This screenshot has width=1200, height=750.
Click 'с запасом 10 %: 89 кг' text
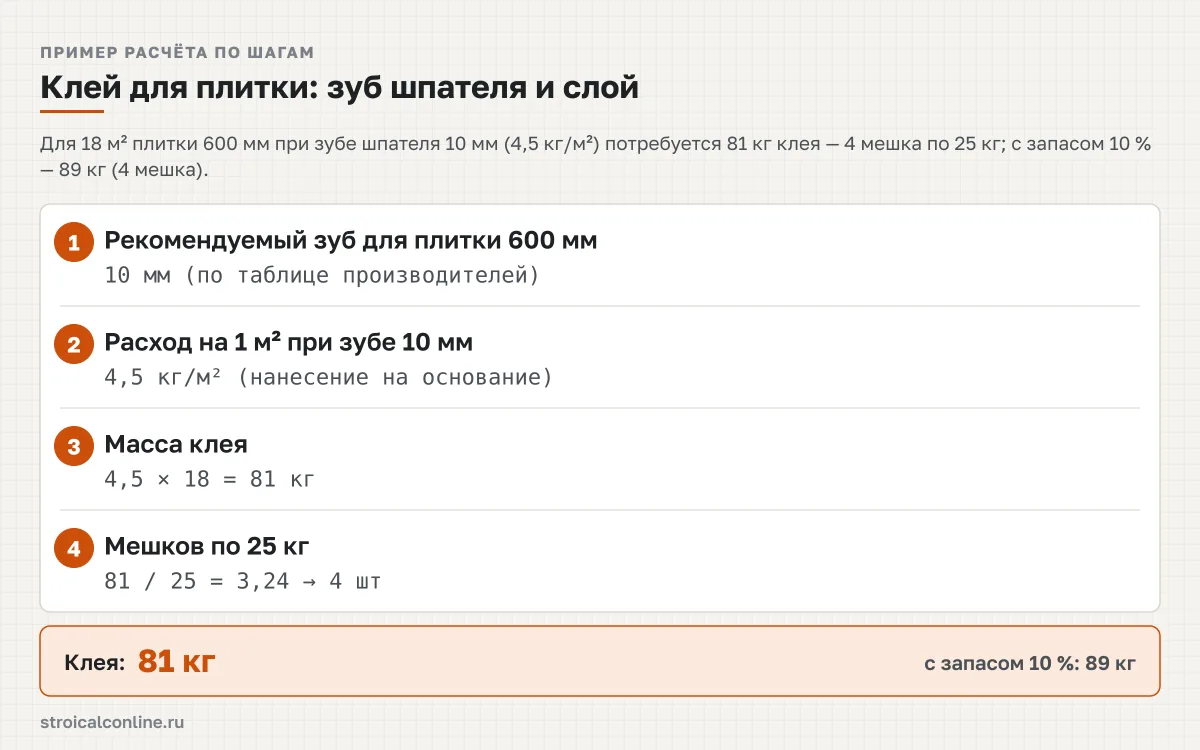[x=1030, y=663]
